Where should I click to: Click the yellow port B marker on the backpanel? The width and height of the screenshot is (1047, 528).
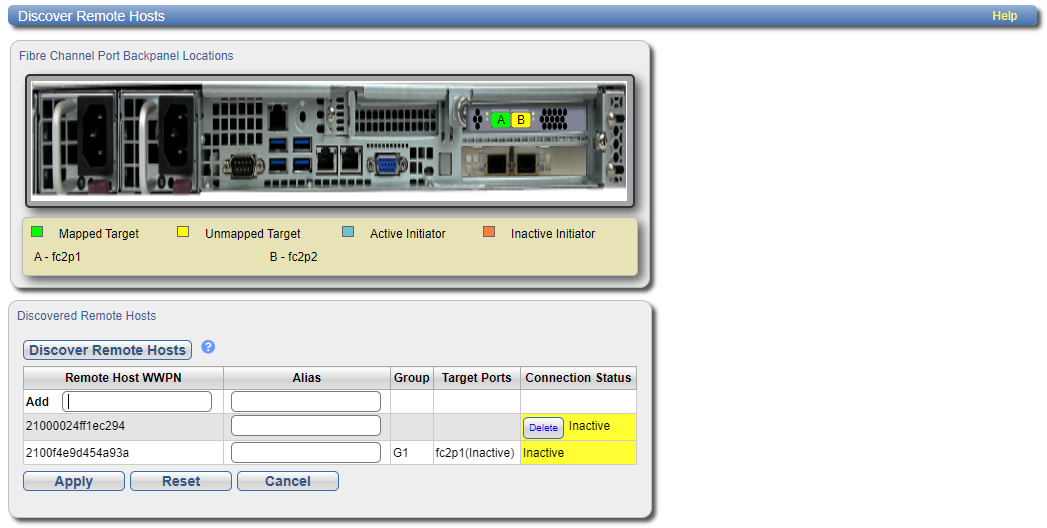coord(520,120)
